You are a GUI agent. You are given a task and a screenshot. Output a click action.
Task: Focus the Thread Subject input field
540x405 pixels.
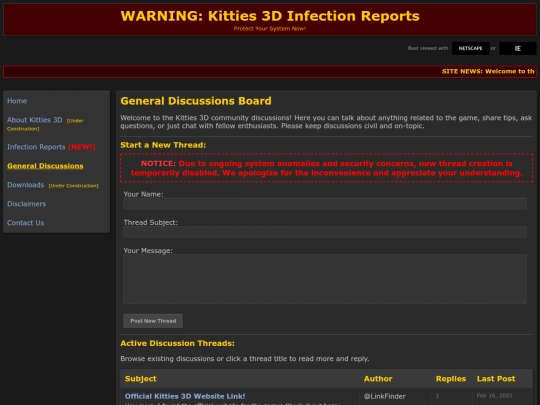325,232
